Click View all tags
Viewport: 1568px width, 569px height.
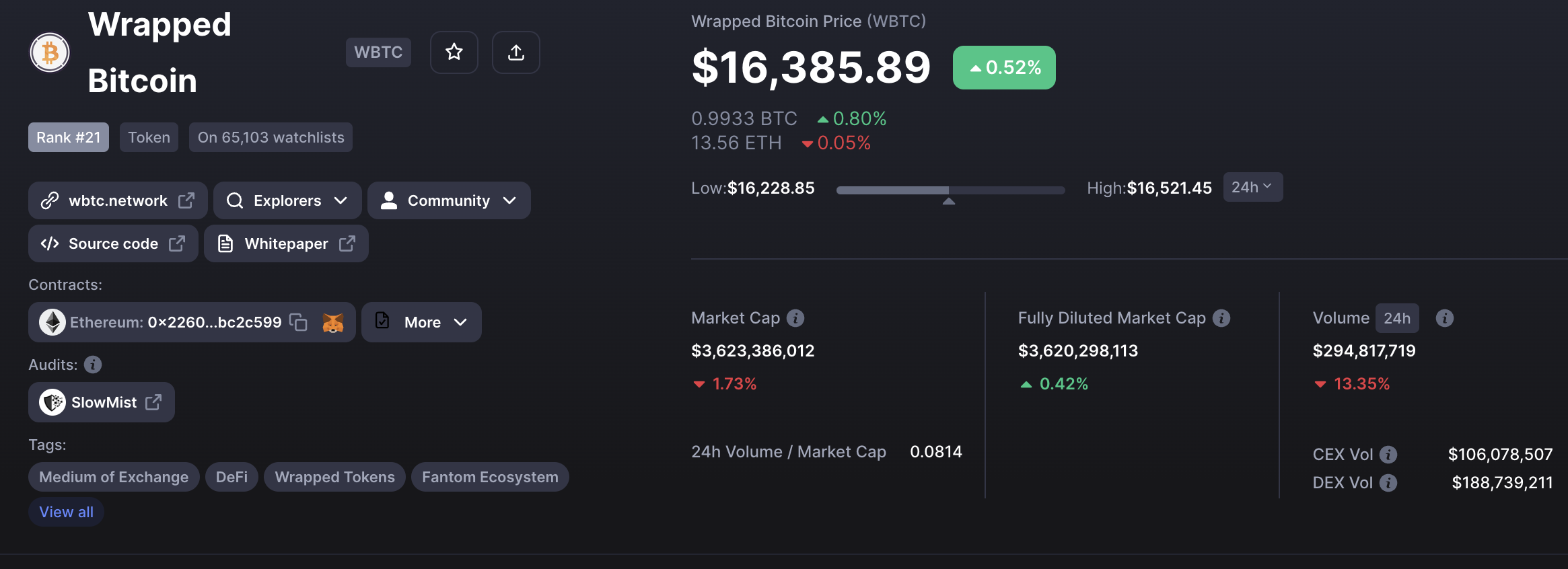click(66, 512)
